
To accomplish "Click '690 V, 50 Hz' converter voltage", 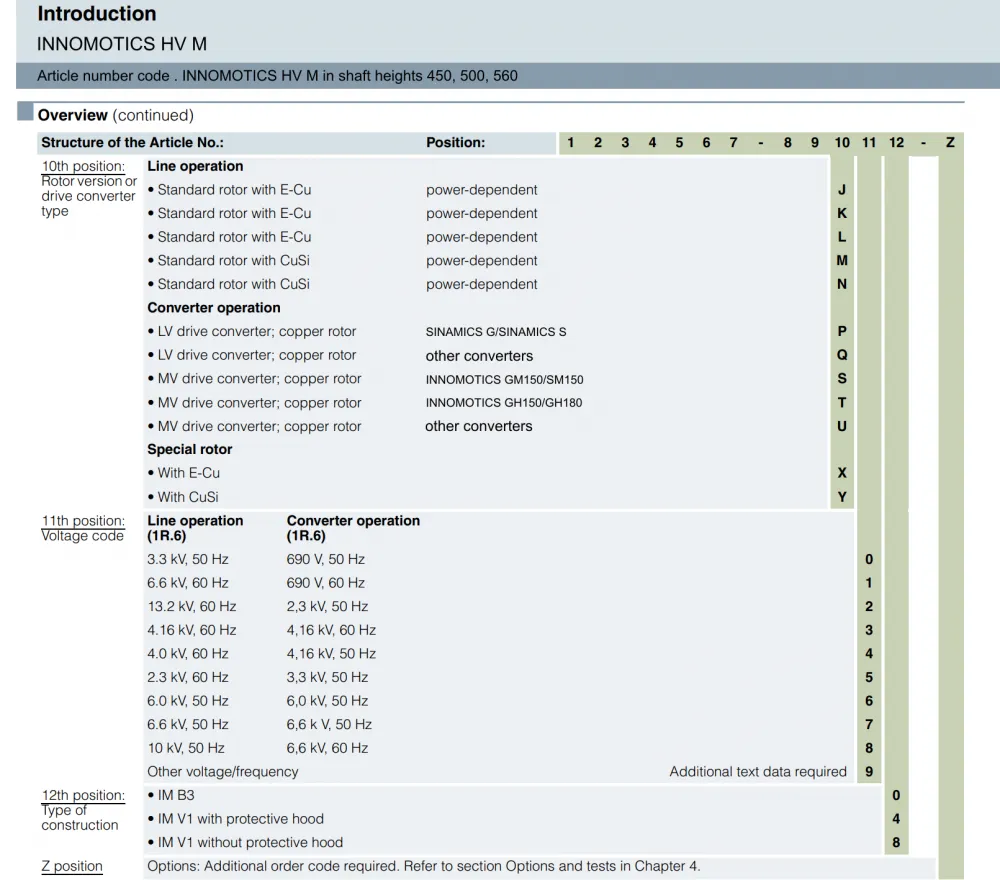I will (x=325, y=559).
